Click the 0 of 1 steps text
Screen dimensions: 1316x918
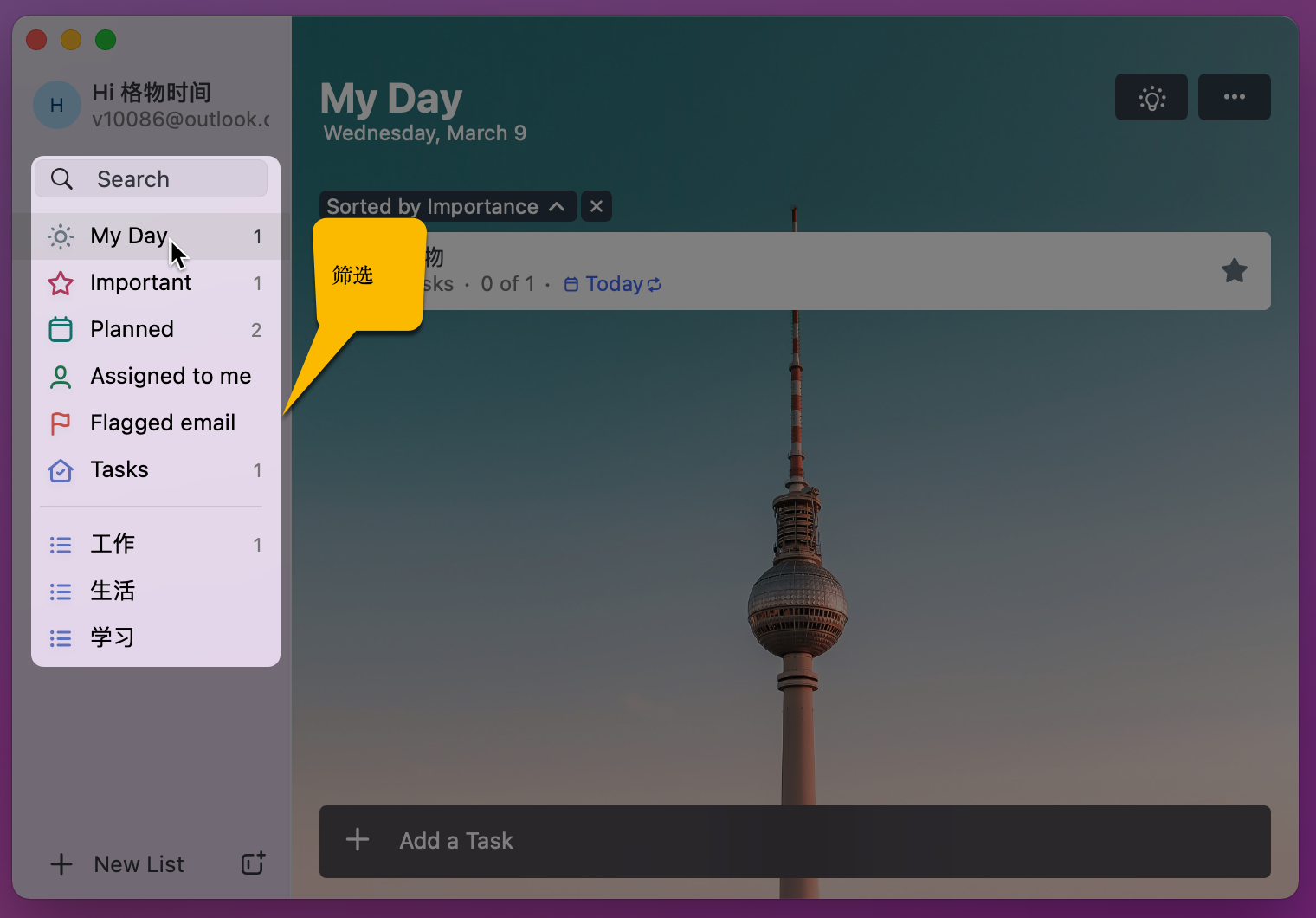tap(508, 284)
